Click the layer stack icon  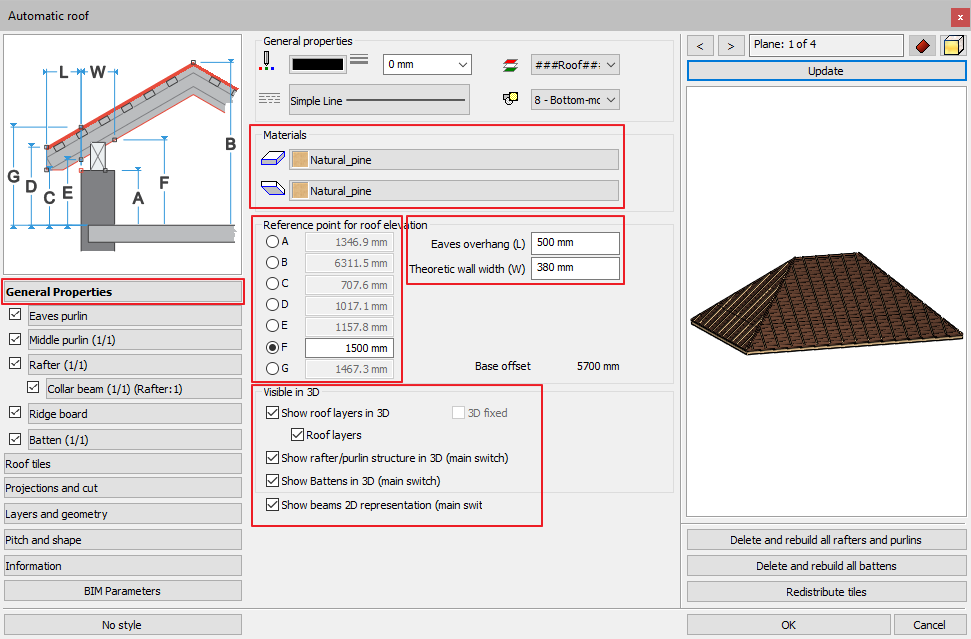pyautogui.click(x=511, y=65)
